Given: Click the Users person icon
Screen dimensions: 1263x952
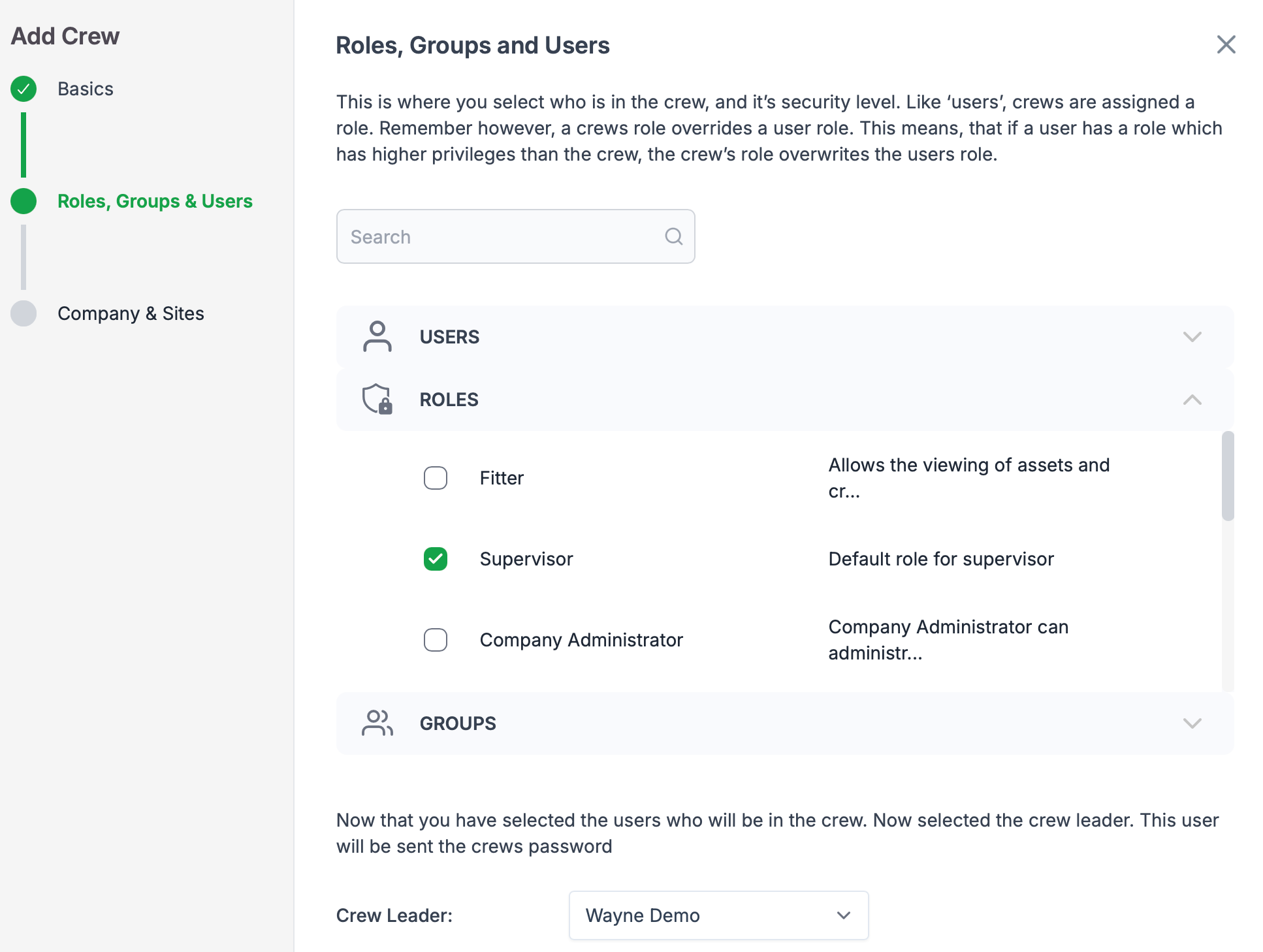Looking at the screenshot, I should click(x=377, y=336).
